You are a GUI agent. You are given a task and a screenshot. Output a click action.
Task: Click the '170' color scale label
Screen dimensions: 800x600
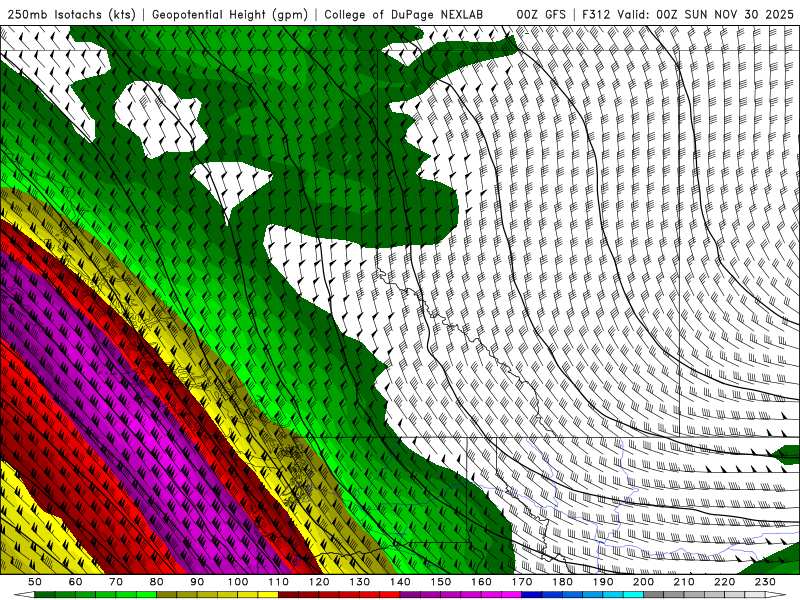521,582
